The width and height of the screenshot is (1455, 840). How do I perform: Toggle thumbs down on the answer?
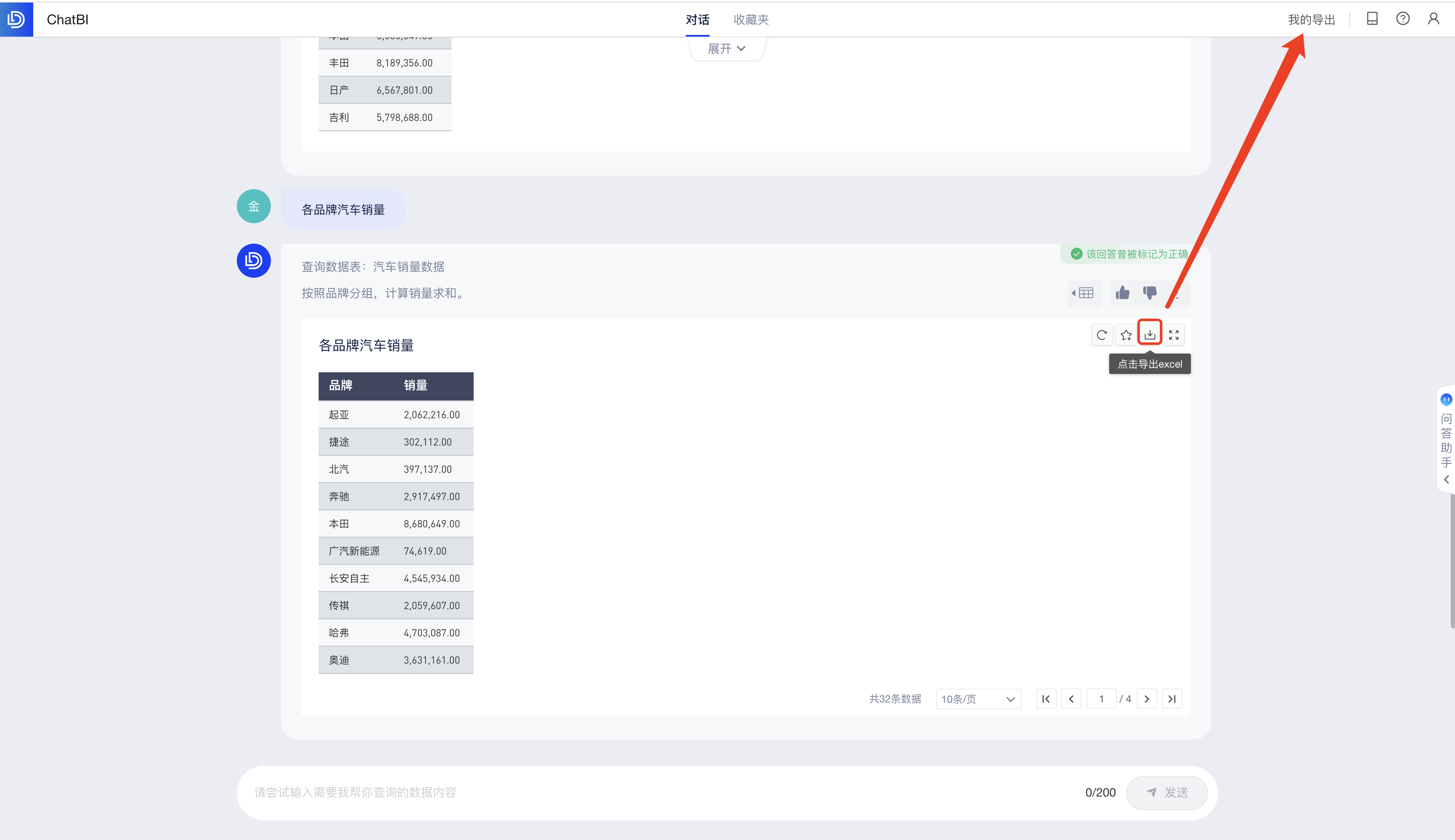click(1149, 293)
